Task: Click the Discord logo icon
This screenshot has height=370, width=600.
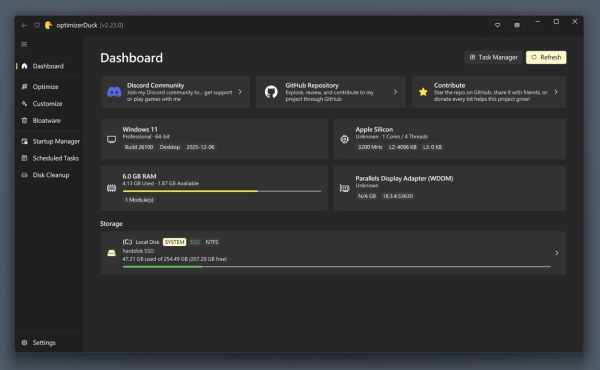Action: pyautogui.click(x=114, y=92)
